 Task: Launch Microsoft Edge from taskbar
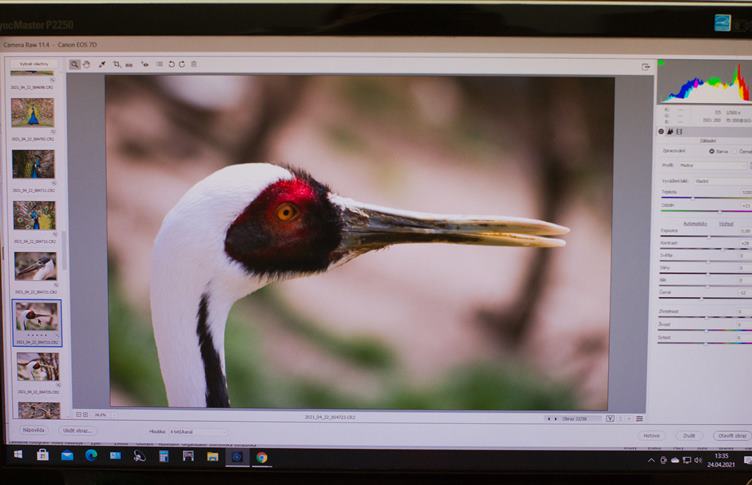point(91,456)
